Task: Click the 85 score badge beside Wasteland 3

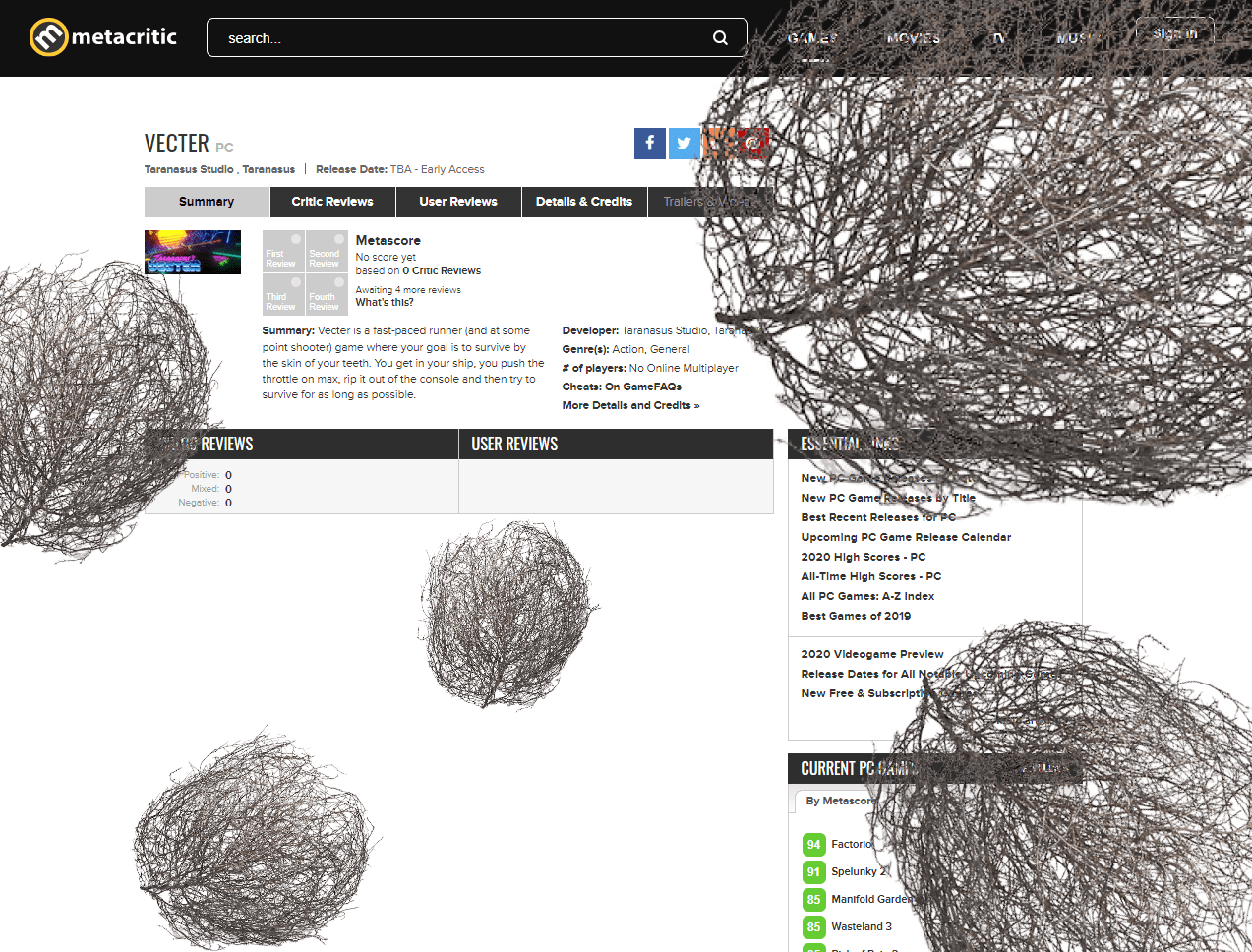Action: coord(813,927)
